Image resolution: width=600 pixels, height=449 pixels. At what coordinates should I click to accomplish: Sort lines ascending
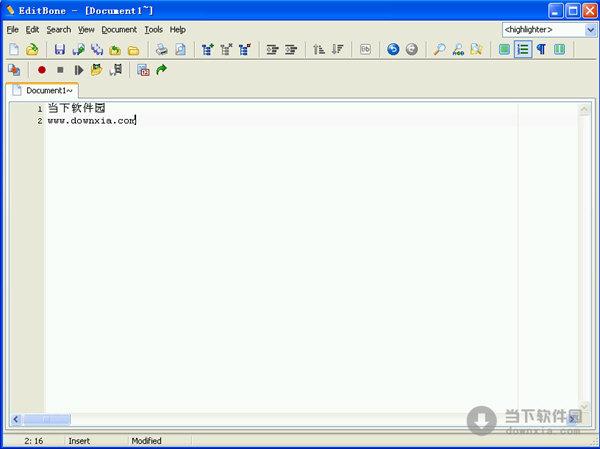[319, 49]
